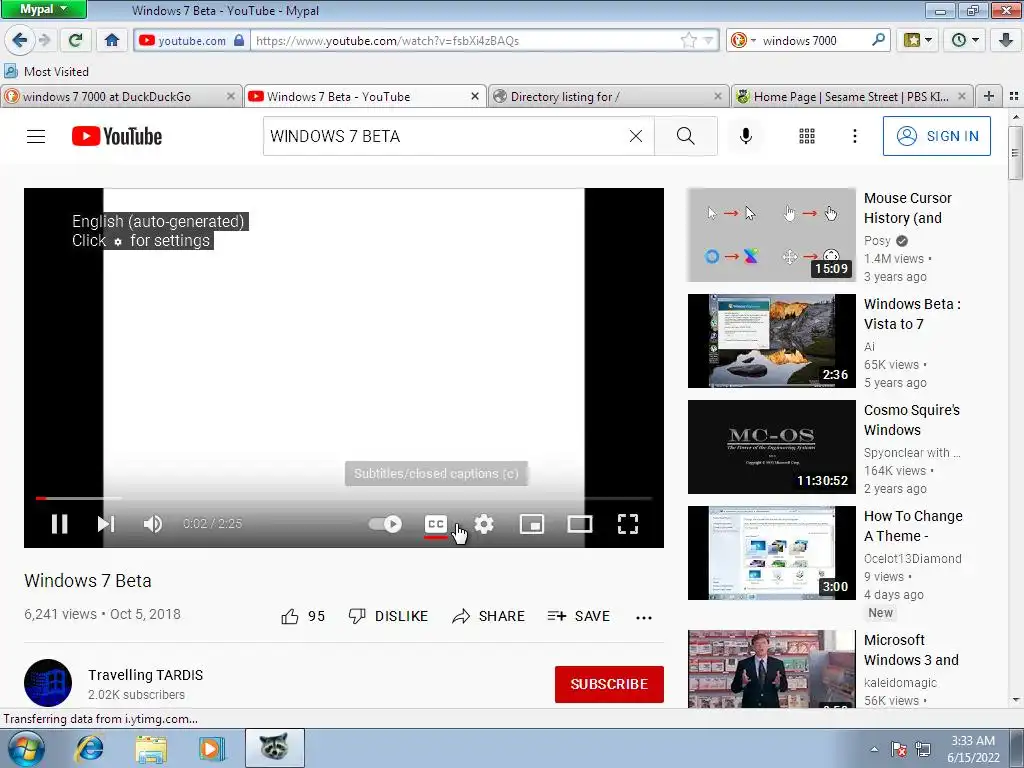Open Cosmo Squire's Windows video title
1024x768 pixels.
coord(912,420)
